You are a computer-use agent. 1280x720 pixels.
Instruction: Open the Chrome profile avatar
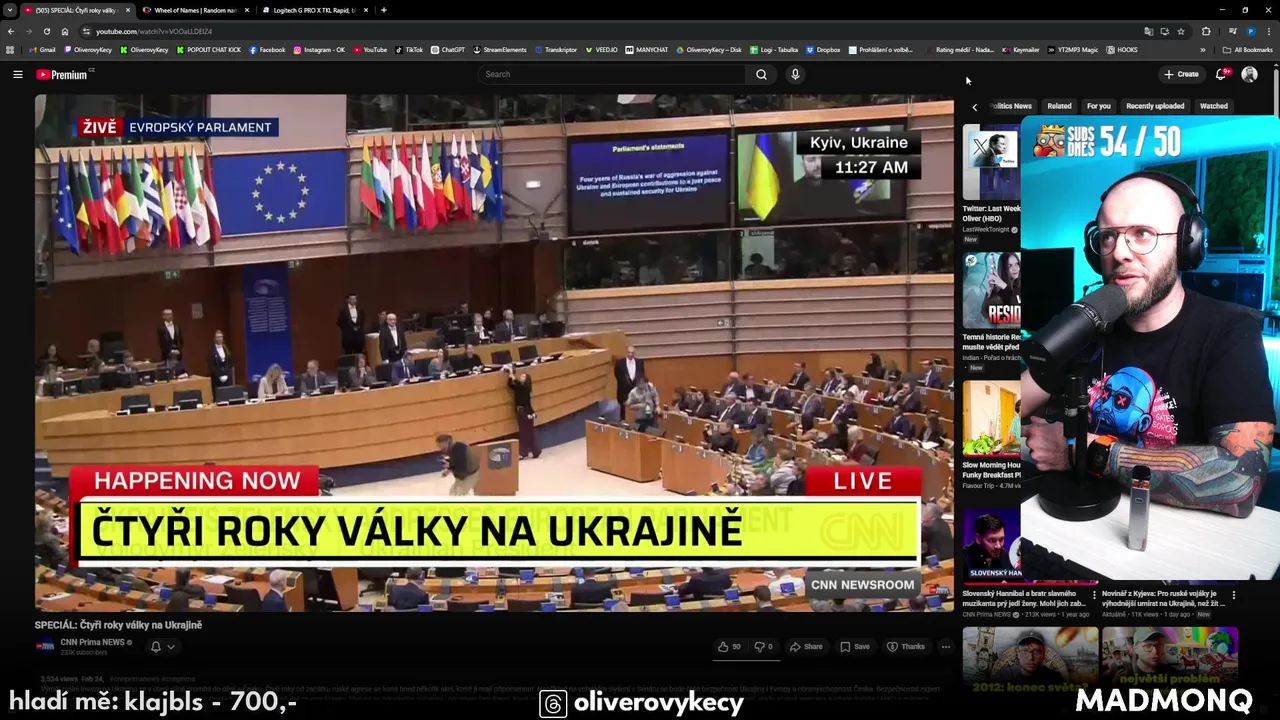click(1251, 31)
